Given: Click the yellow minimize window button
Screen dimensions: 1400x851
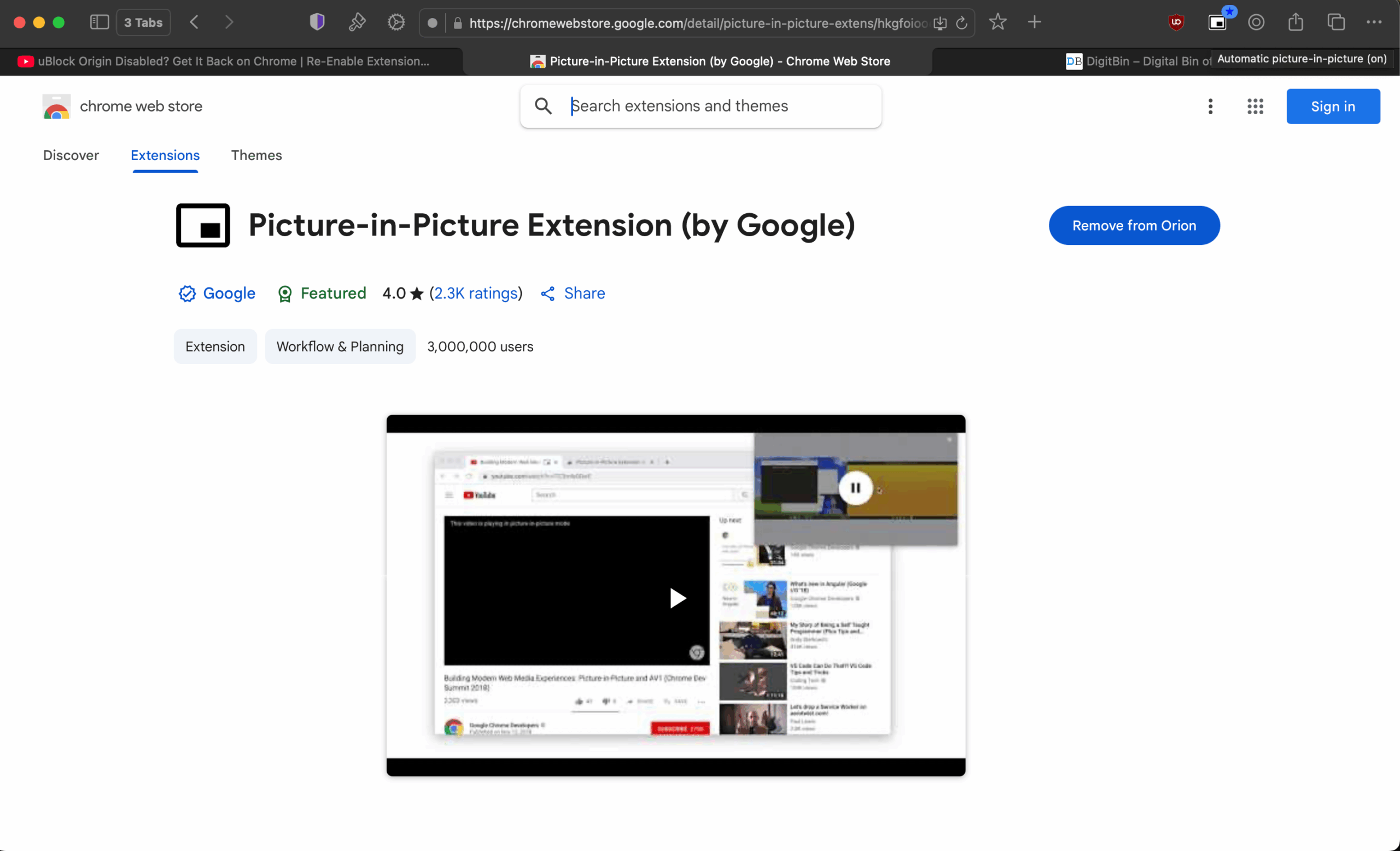Looking at the screenshot, I should tap(39, 22).
